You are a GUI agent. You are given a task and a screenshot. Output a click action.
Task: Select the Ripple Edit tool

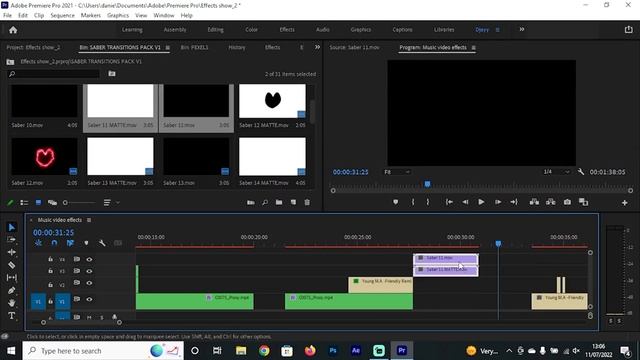point(11,252)
